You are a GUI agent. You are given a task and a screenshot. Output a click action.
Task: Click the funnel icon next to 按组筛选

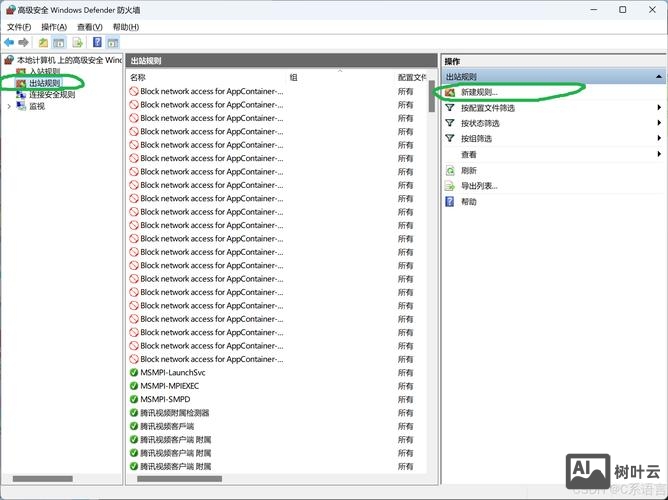coord(450,138)
